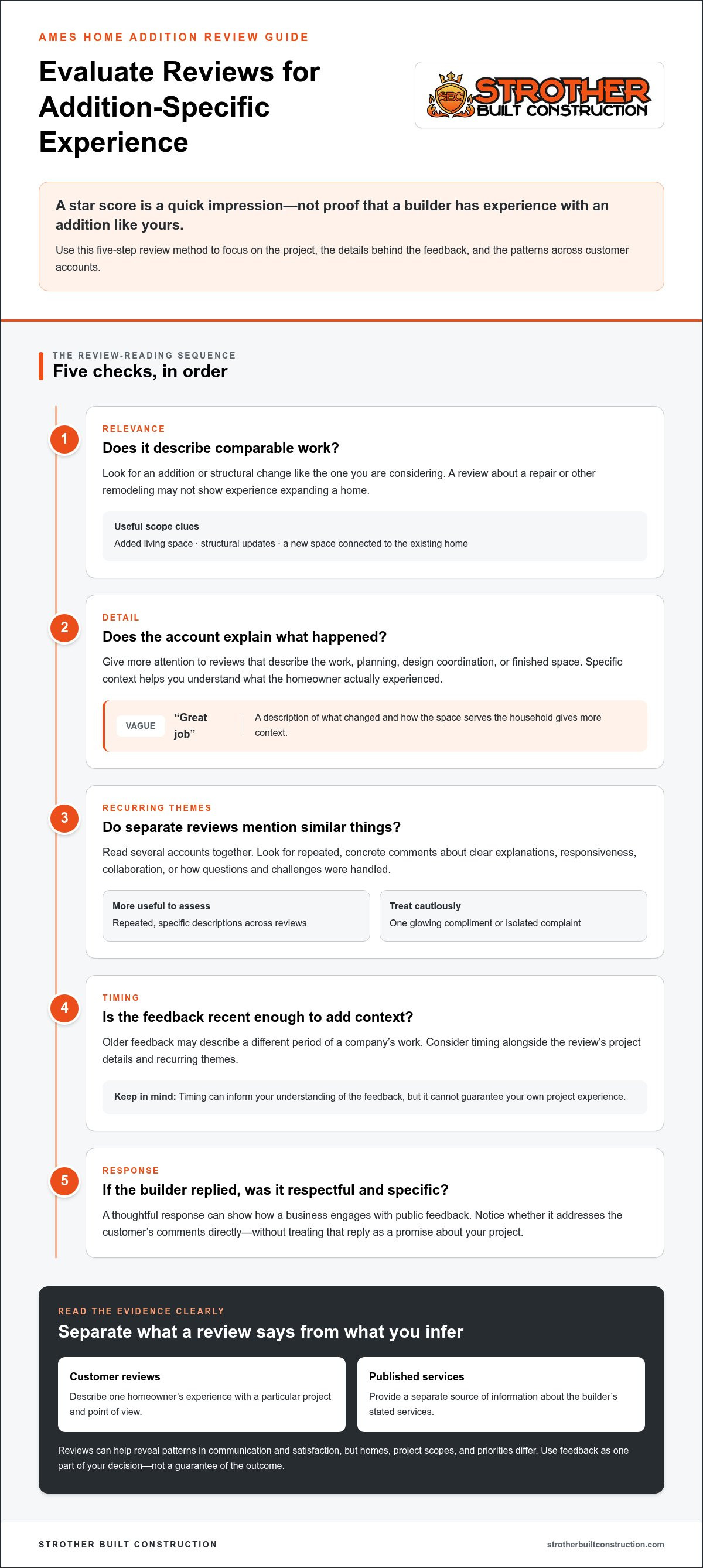Click the 'Strother Built Construction' footer text
Screen dimensions: 703x1568
tap(128, 1544)
